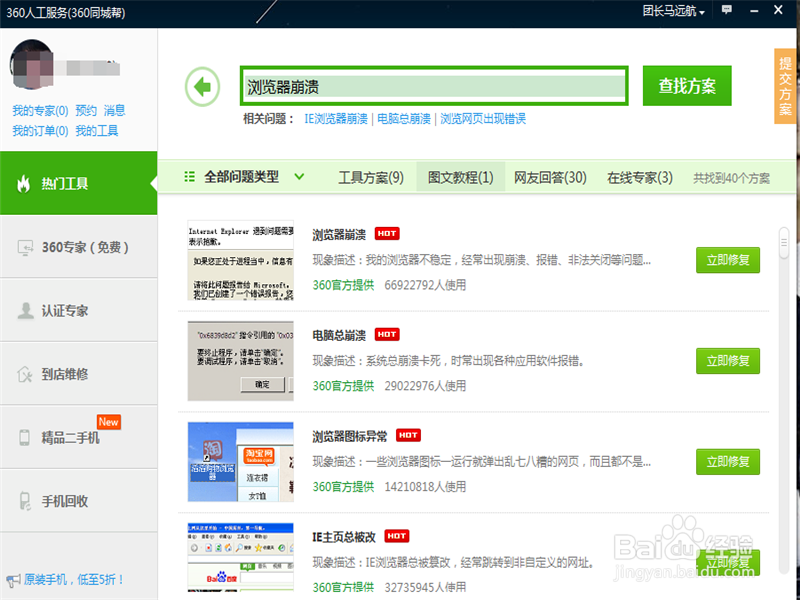
Task: Click the New badge on 精品二手机
Action: pyautogui.click(x=109, y=422)
